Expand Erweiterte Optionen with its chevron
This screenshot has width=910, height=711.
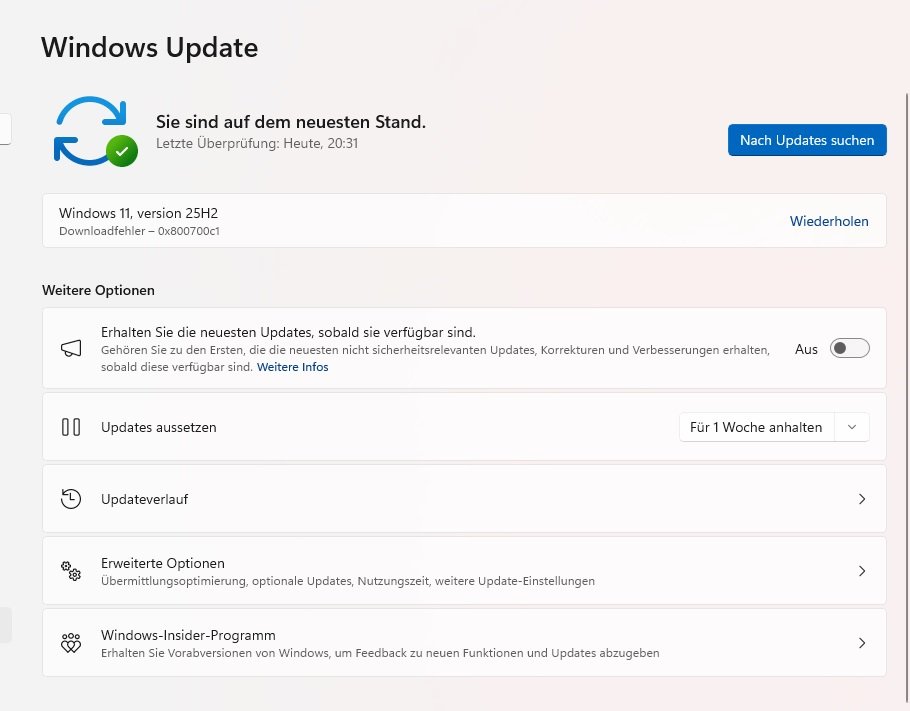(x=862, y=571)
